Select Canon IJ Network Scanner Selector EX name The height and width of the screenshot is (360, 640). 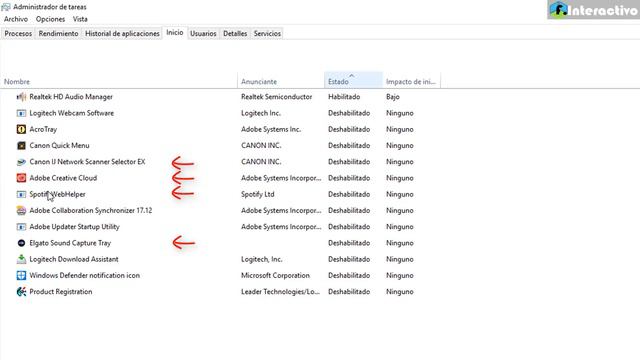87,162
